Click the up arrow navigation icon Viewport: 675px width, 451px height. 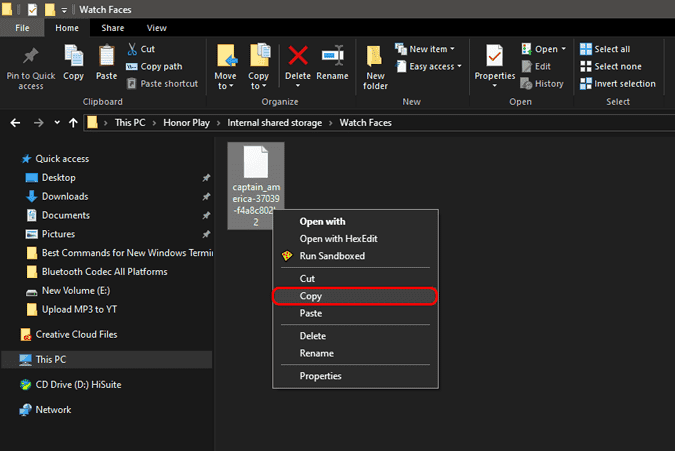tap(72, 122)
